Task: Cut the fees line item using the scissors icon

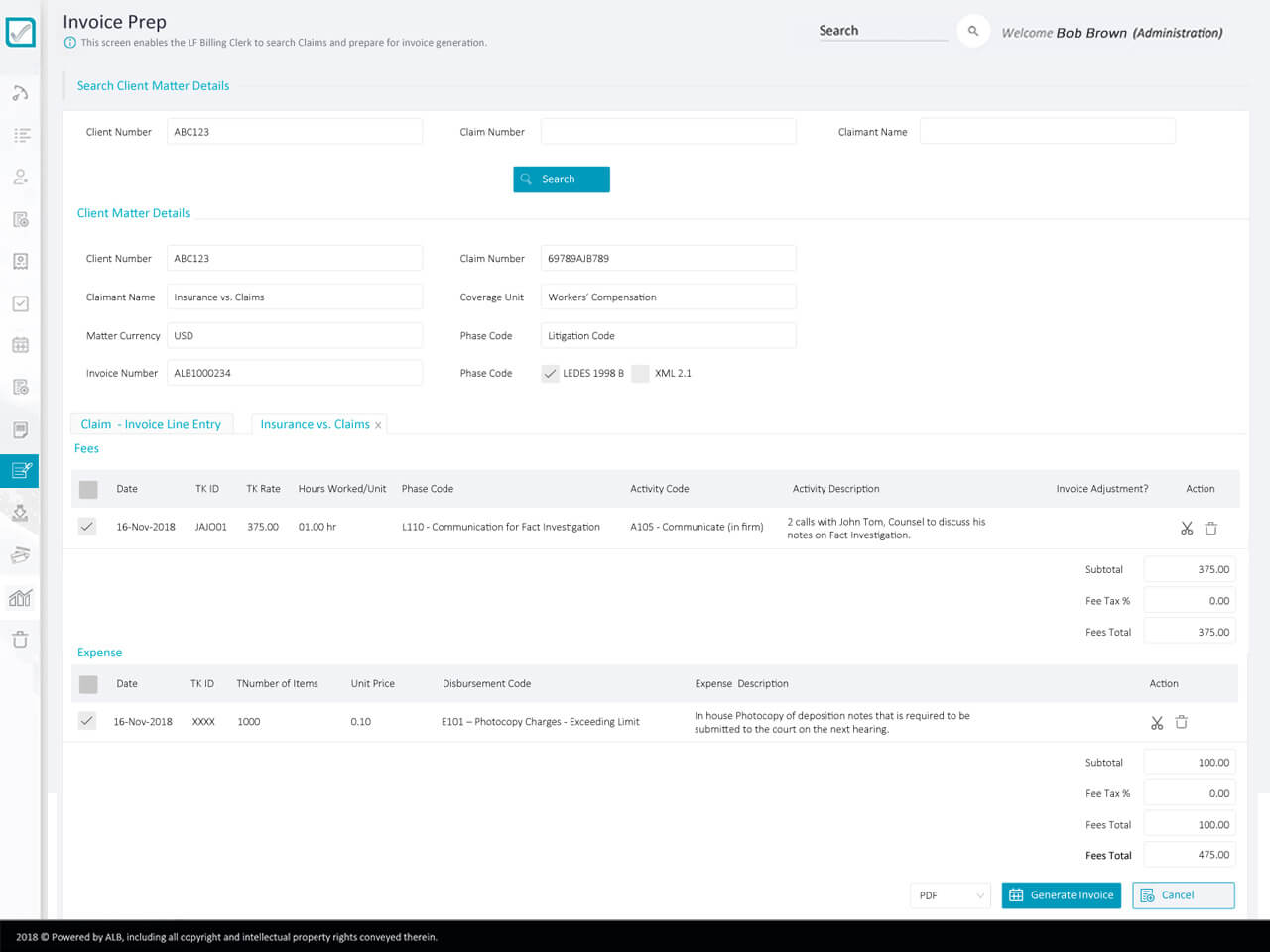Action: click(1187, 528)
